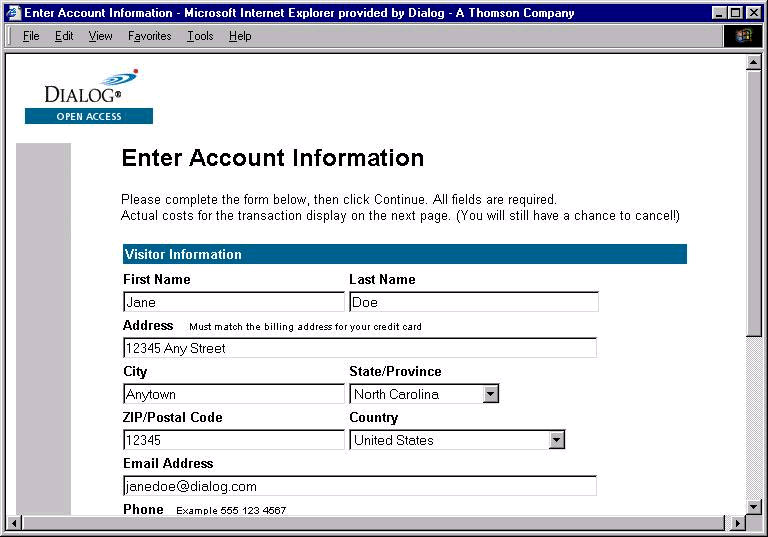Click the 'Example 555 123 4567' hint text
Image resolution: width=768 pixels, height=537 pixels.
(x=231, y=510)
